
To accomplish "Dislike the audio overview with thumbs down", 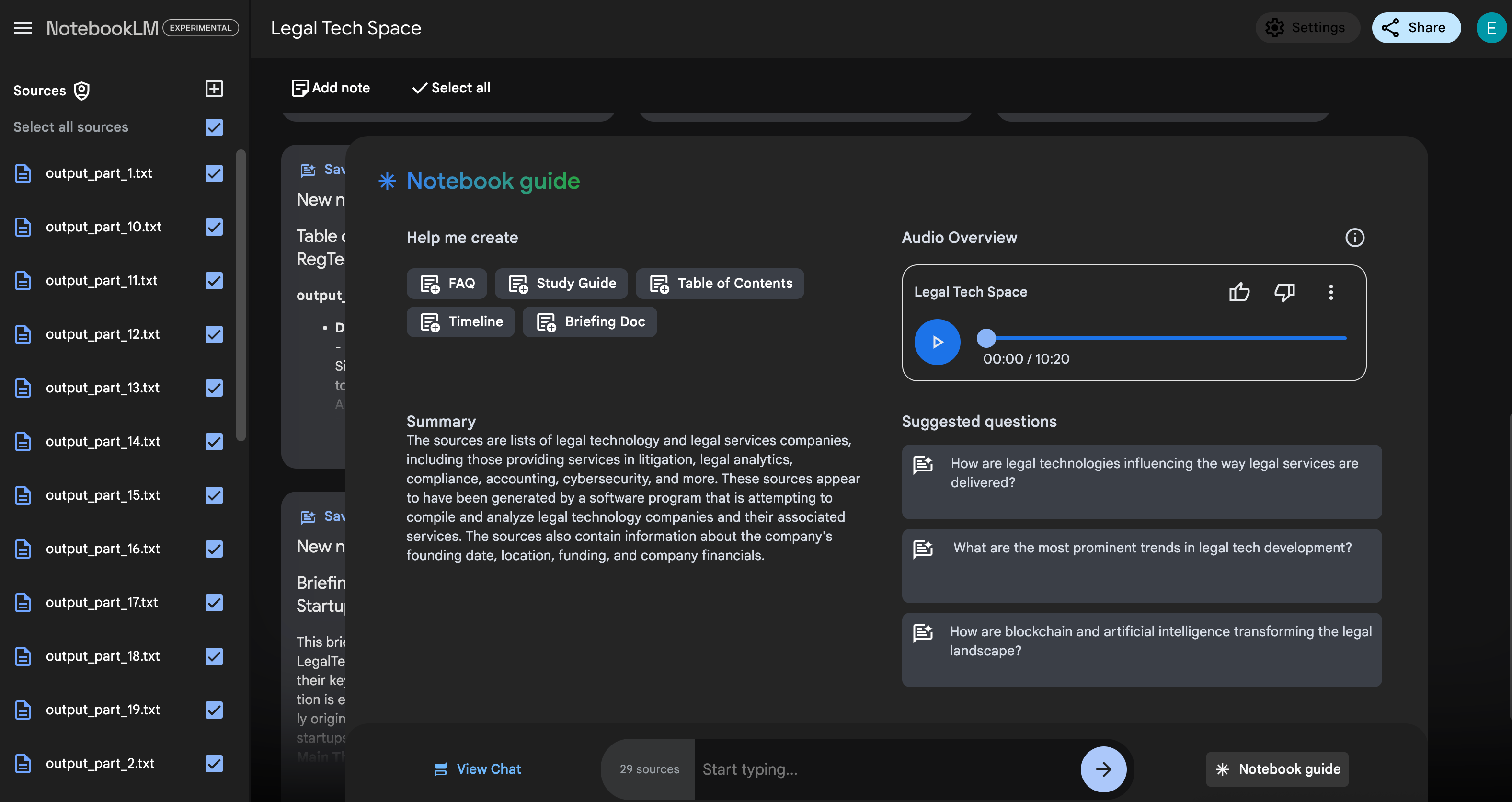I will (x=1285, y=292).
